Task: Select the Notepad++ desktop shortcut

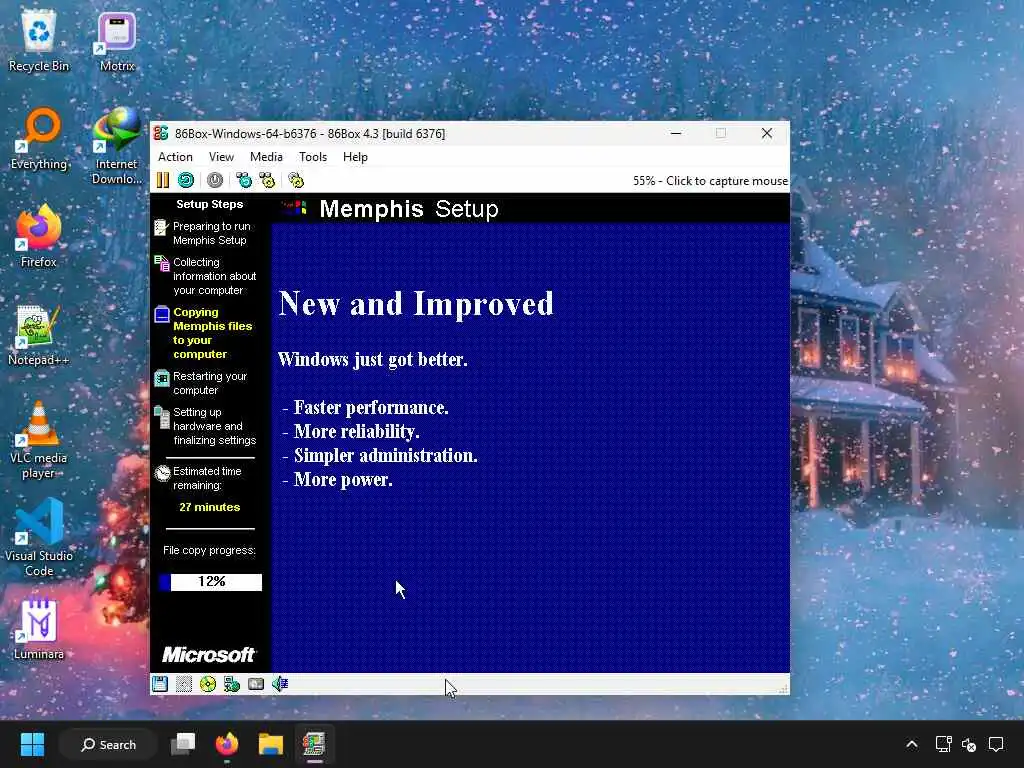Action: tap(39, 335)
